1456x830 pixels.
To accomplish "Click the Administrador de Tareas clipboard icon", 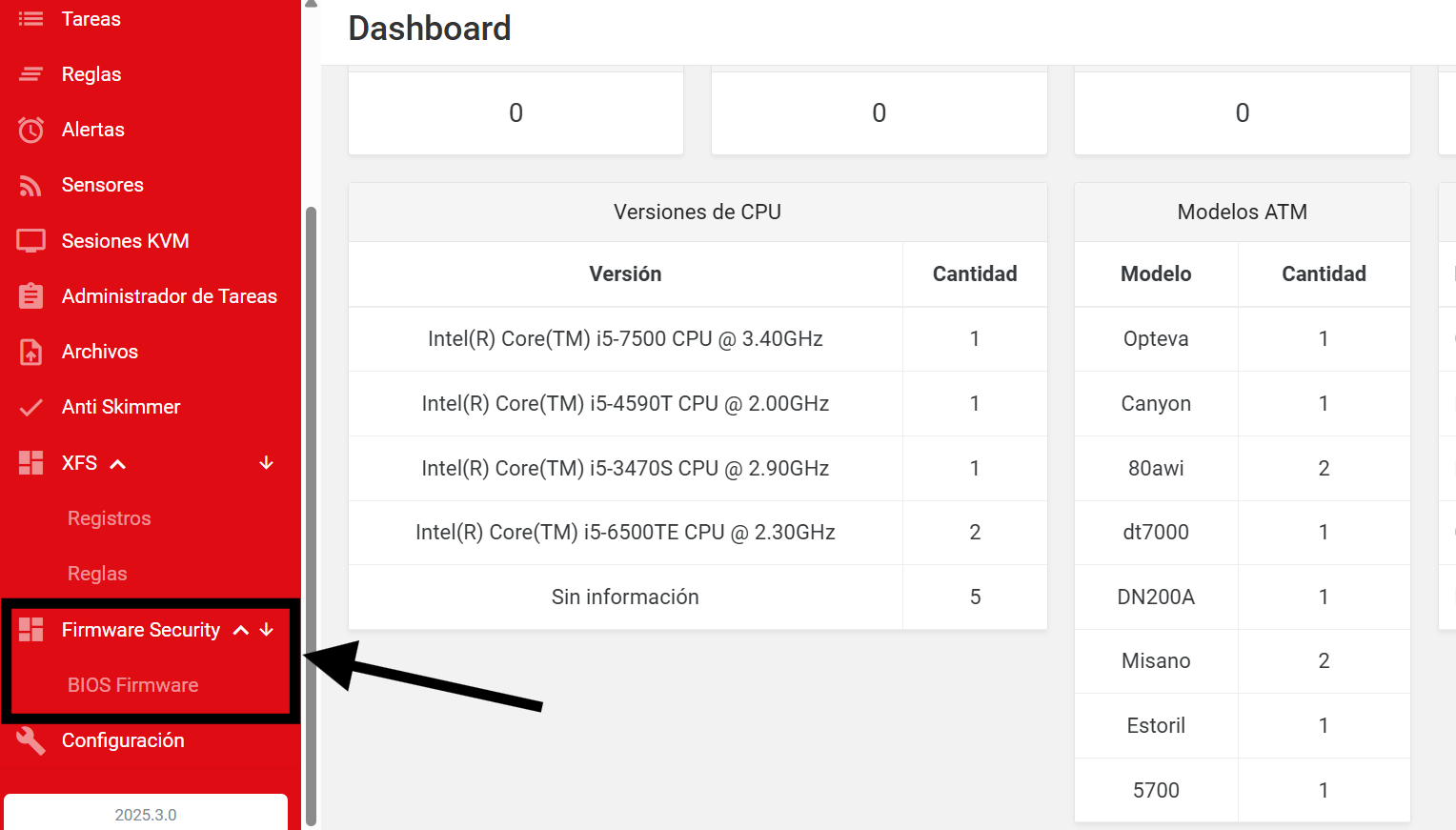I will point(30,296).
